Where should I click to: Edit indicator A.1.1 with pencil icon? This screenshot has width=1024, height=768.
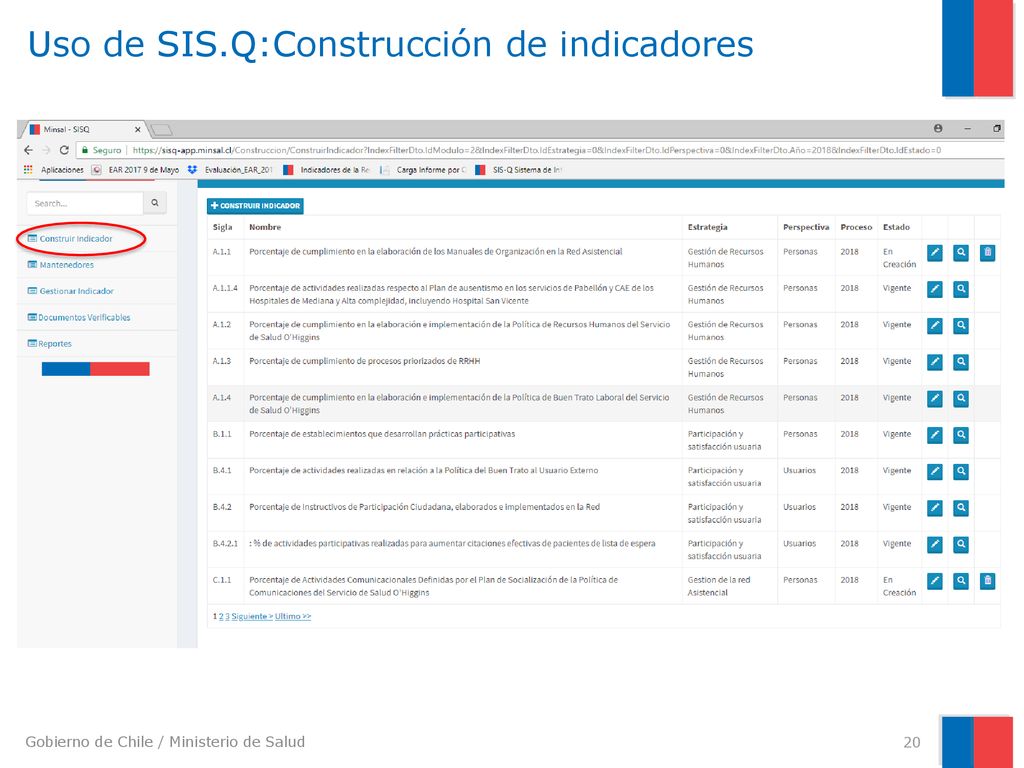point(935,253)
